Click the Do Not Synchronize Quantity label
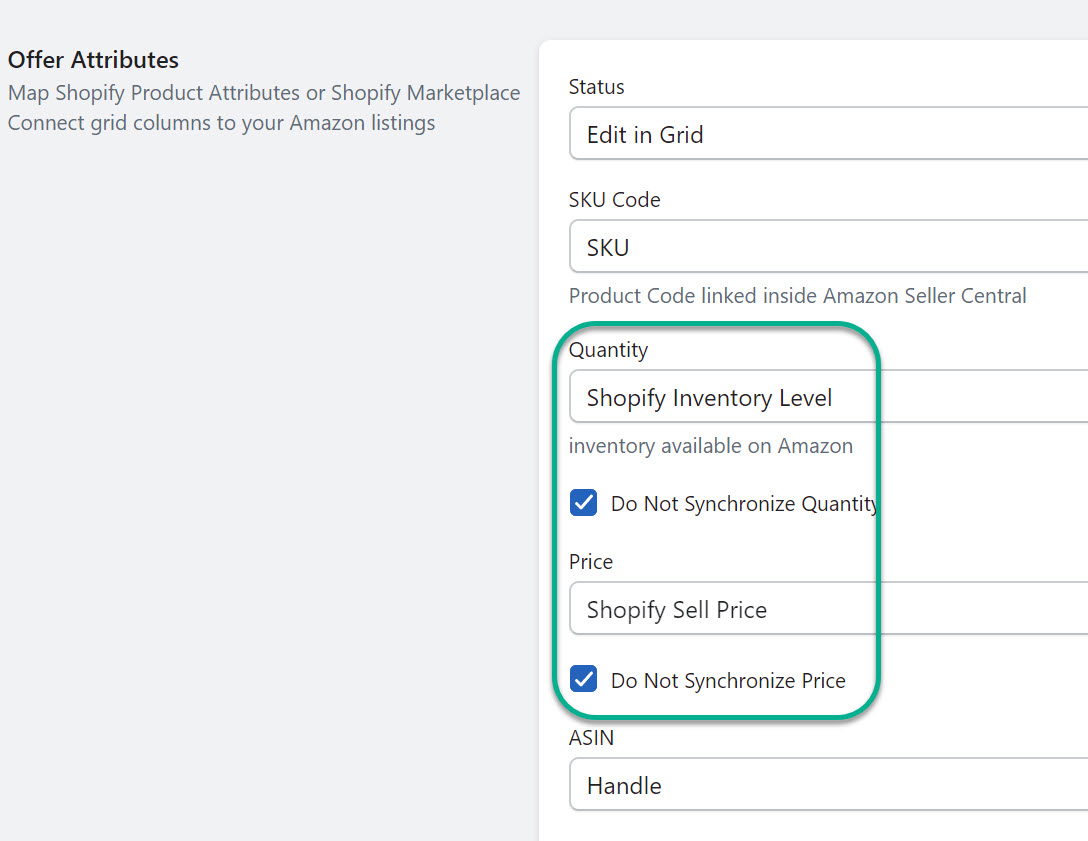Image resolution: width=1088 pixels, height=841 pixels. pos(744,503)
